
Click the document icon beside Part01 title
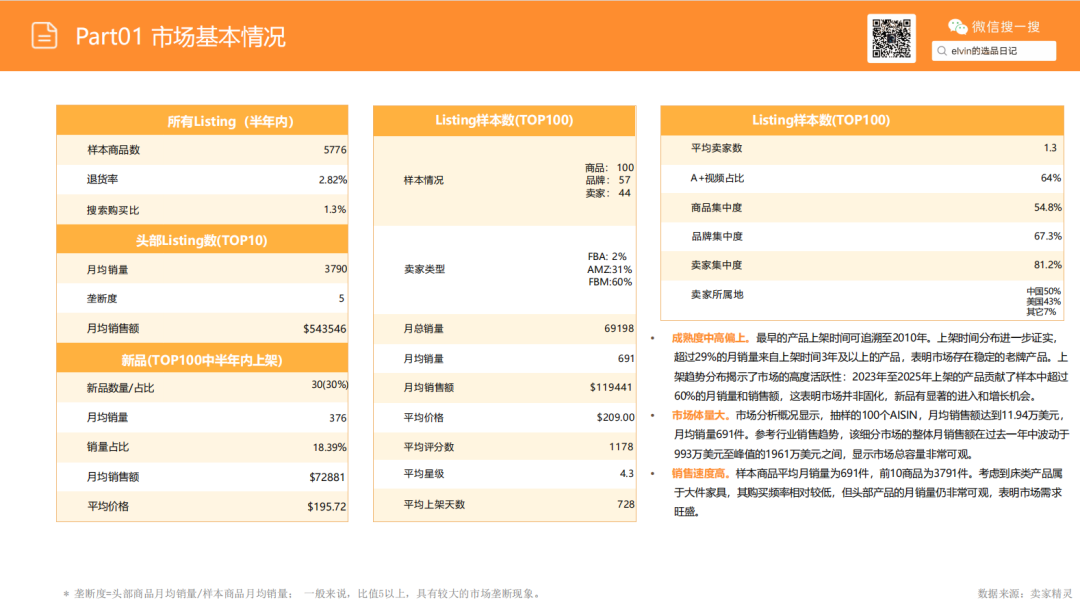point(42,35)
